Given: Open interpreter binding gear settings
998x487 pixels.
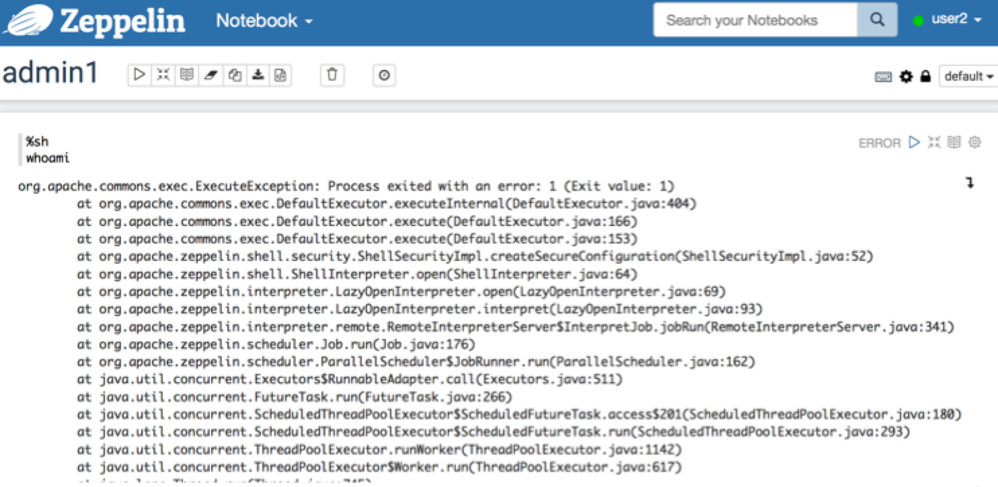Looking at the screenshot, I should pos(907,77).
